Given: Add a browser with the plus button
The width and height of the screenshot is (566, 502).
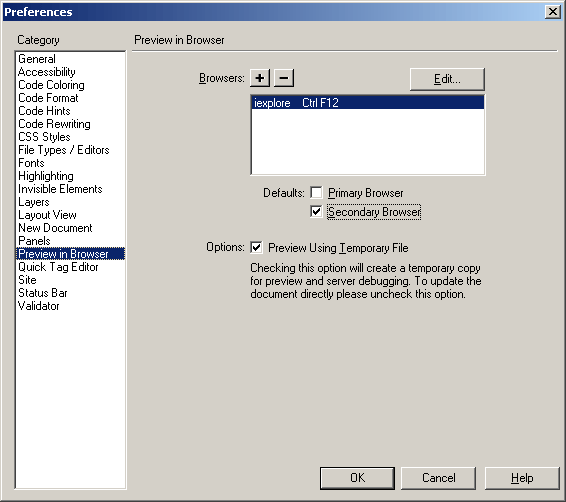Looking at the screenshot, I should [260, 78].
